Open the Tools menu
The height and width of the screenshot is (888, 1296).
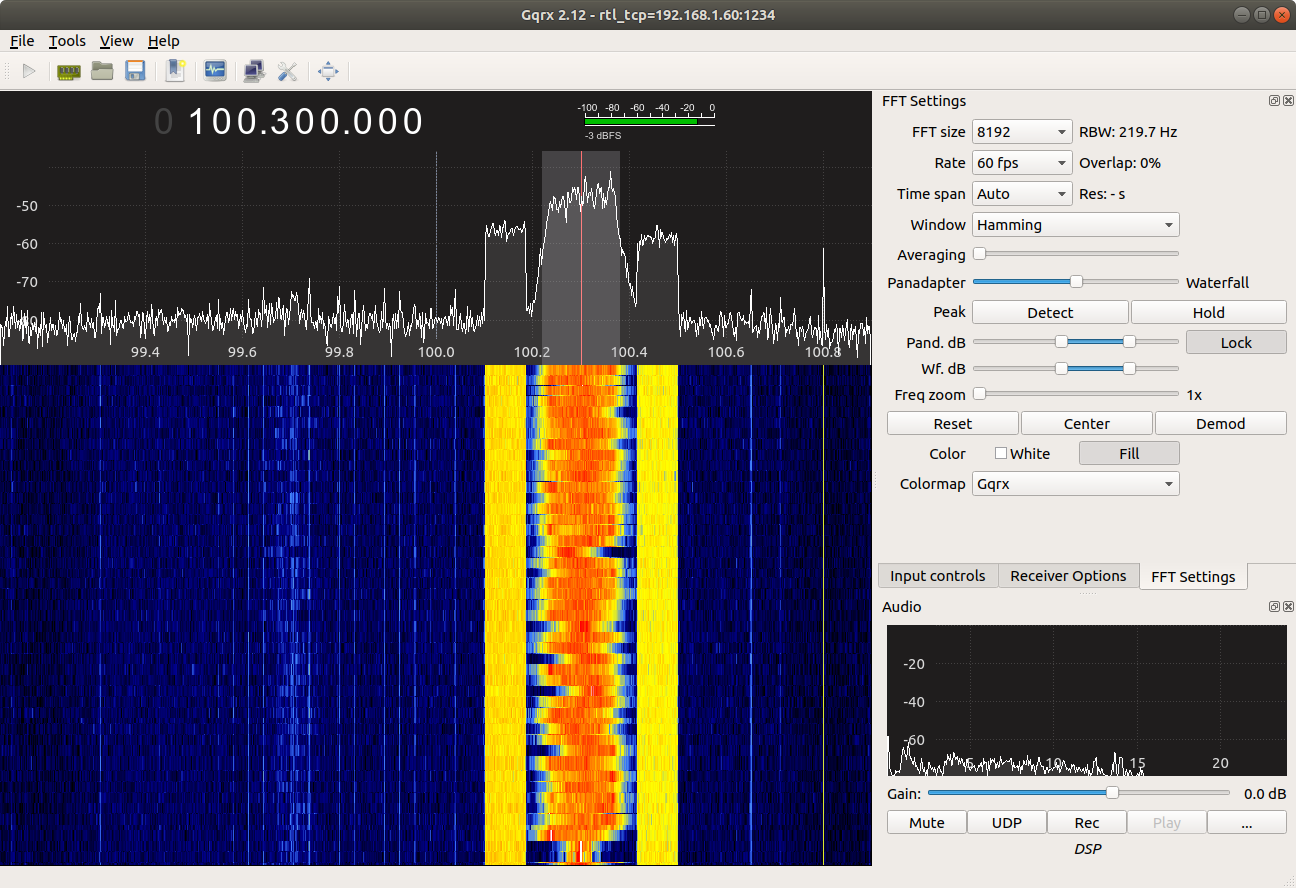click(x=67, y=41)
